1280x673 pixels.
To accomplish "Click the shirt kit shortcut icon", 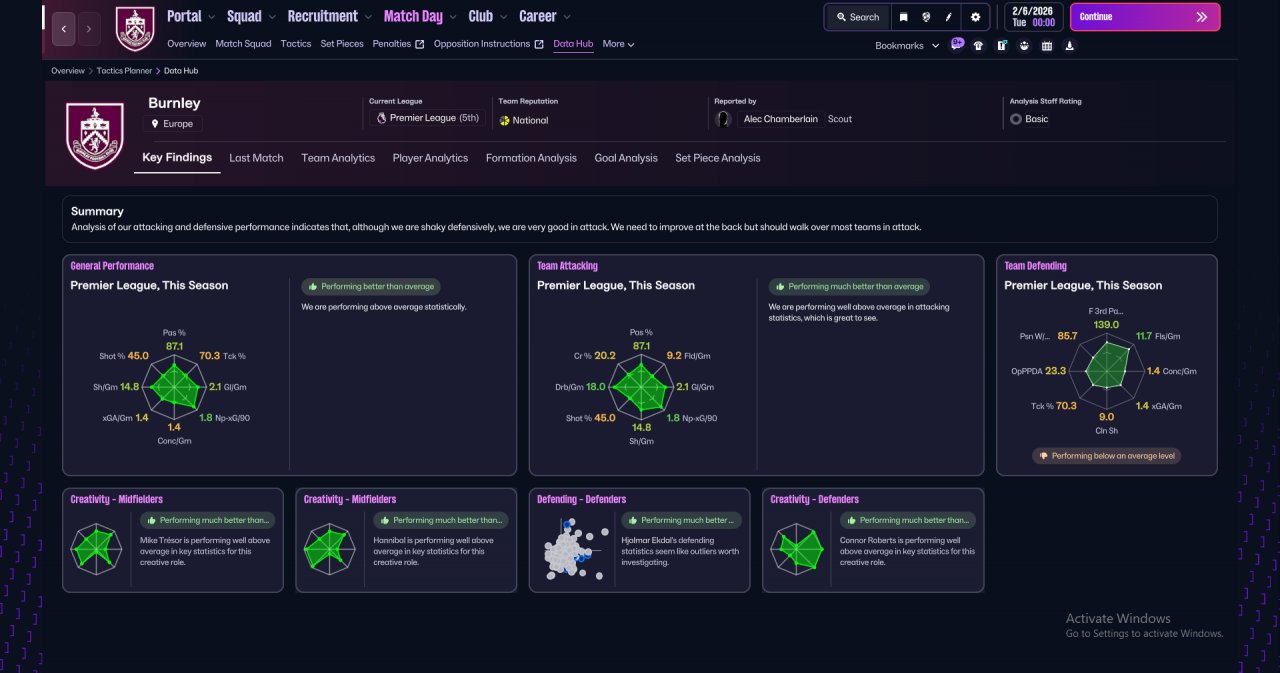I will [978, 45].
